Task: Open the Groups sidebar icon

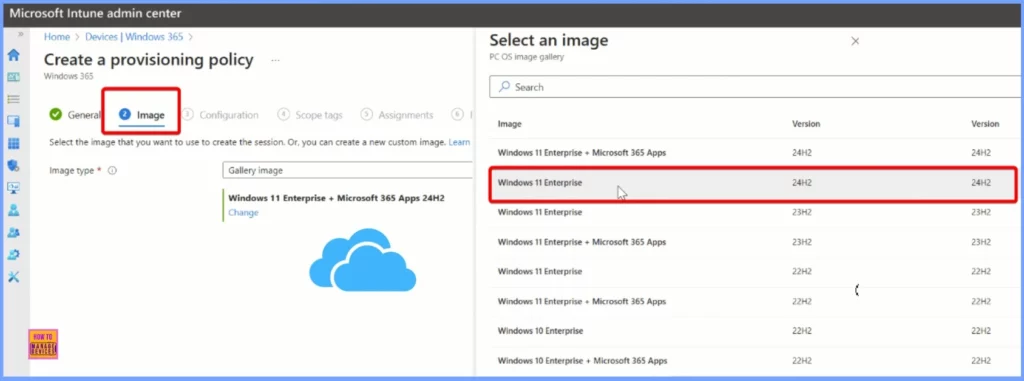Action: point(13,233)
